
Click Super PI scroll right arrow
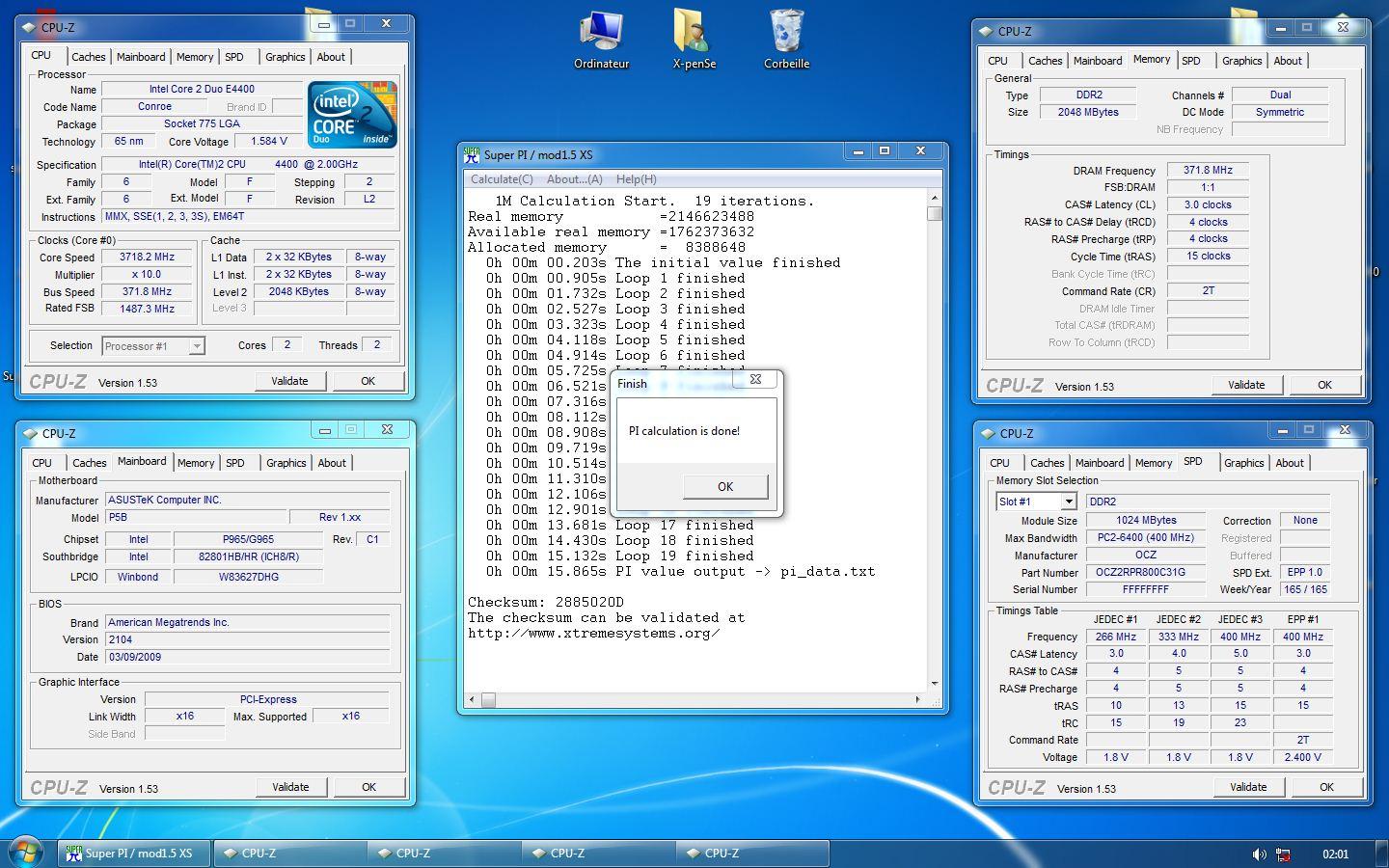tap(917, 699)
